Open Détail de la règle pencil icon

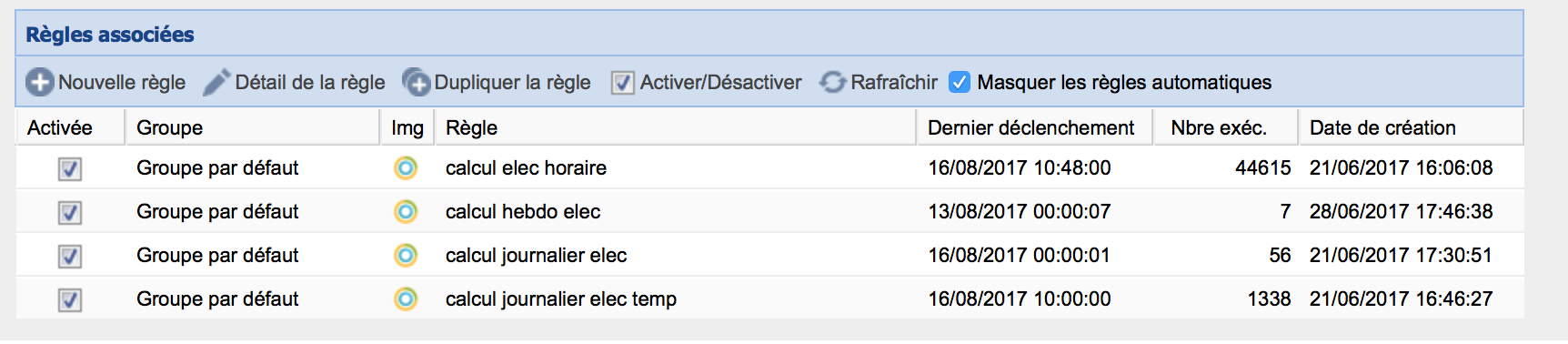216,83
